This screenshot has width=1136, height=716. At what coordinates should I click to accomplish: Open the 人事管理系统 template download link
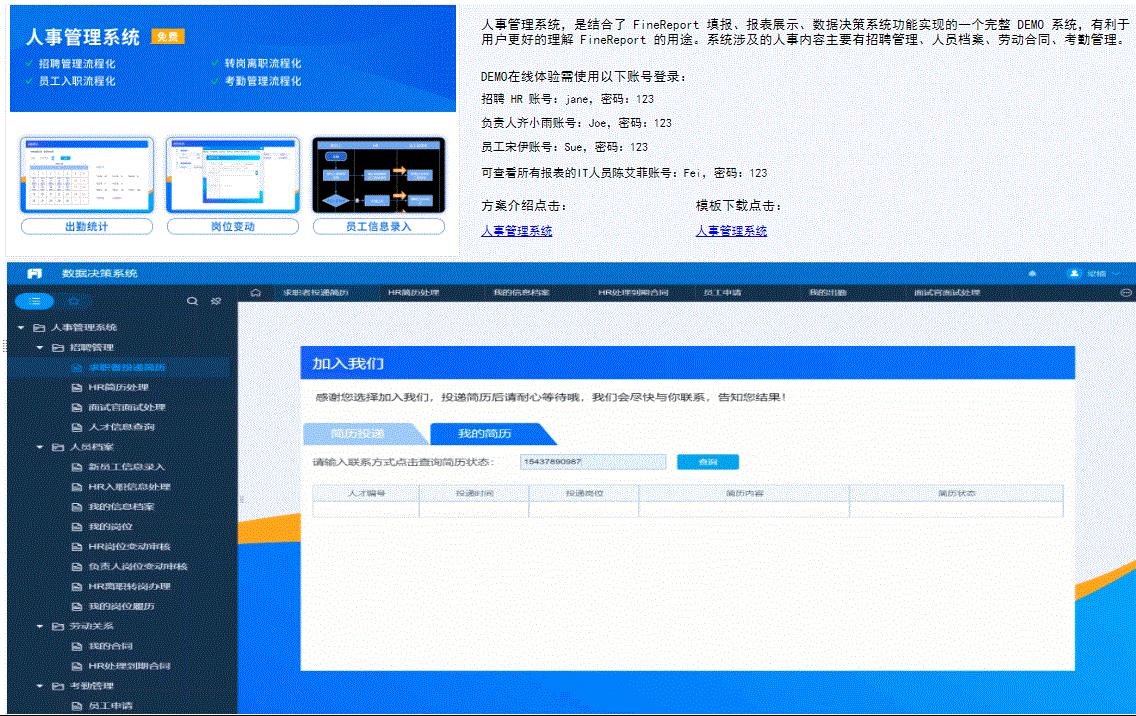coord(730,229)
